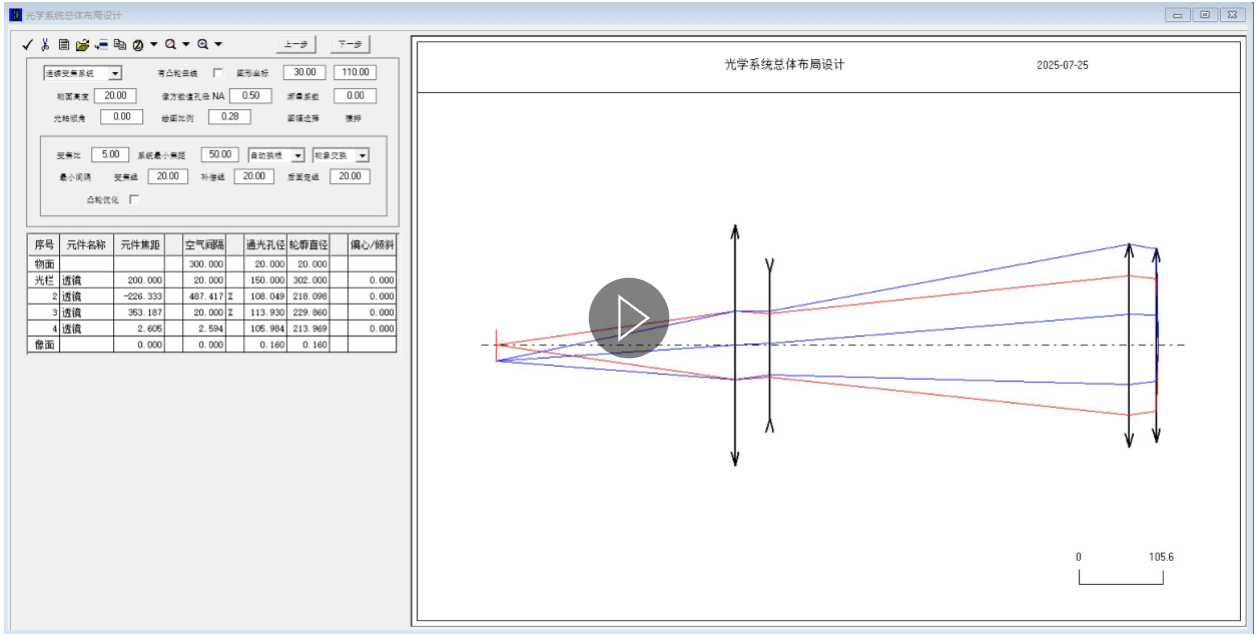Open the 连续变焦系统 dropdown

point(115,73)
